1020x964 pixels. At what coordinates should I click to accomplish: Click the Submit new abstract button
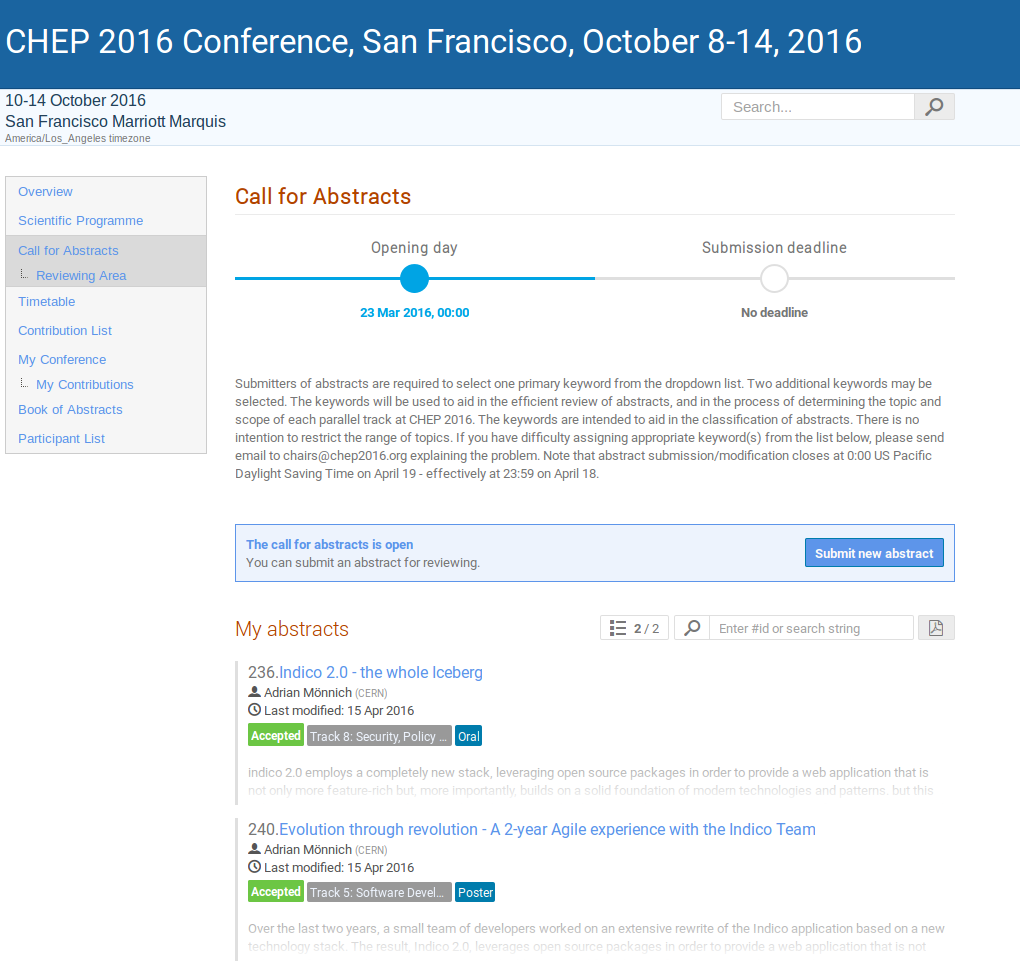874,553
